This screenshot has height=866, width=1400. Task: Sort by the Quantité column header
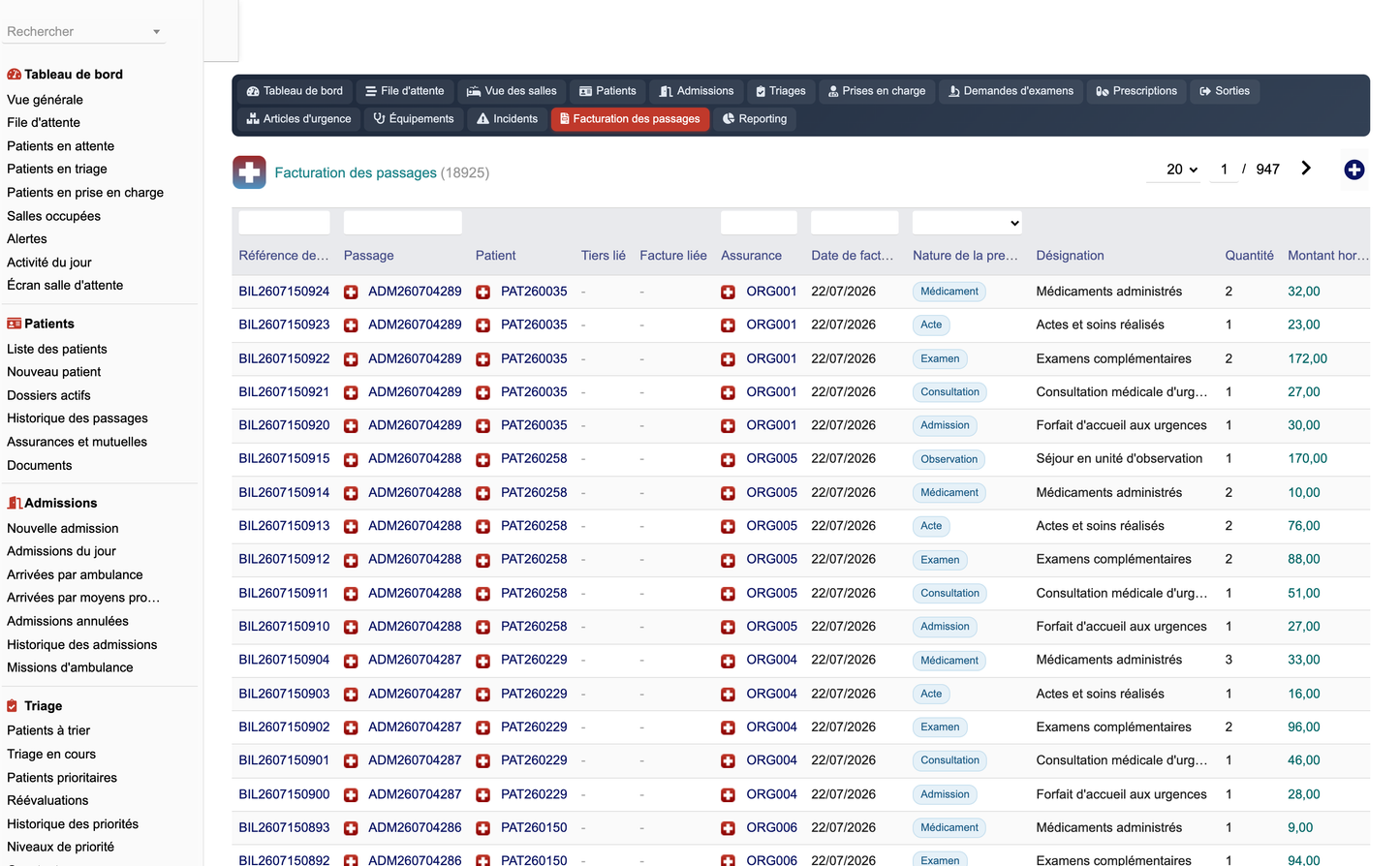pos(1249,256)
